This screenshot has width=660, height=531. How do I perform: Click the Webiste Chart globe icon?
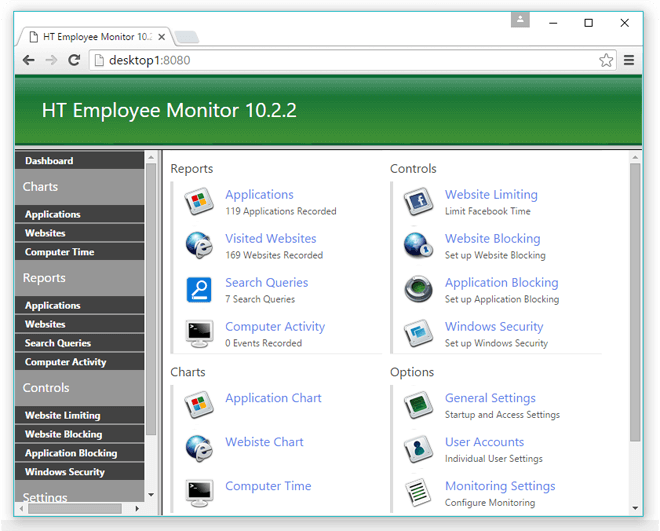click(199, 449)
